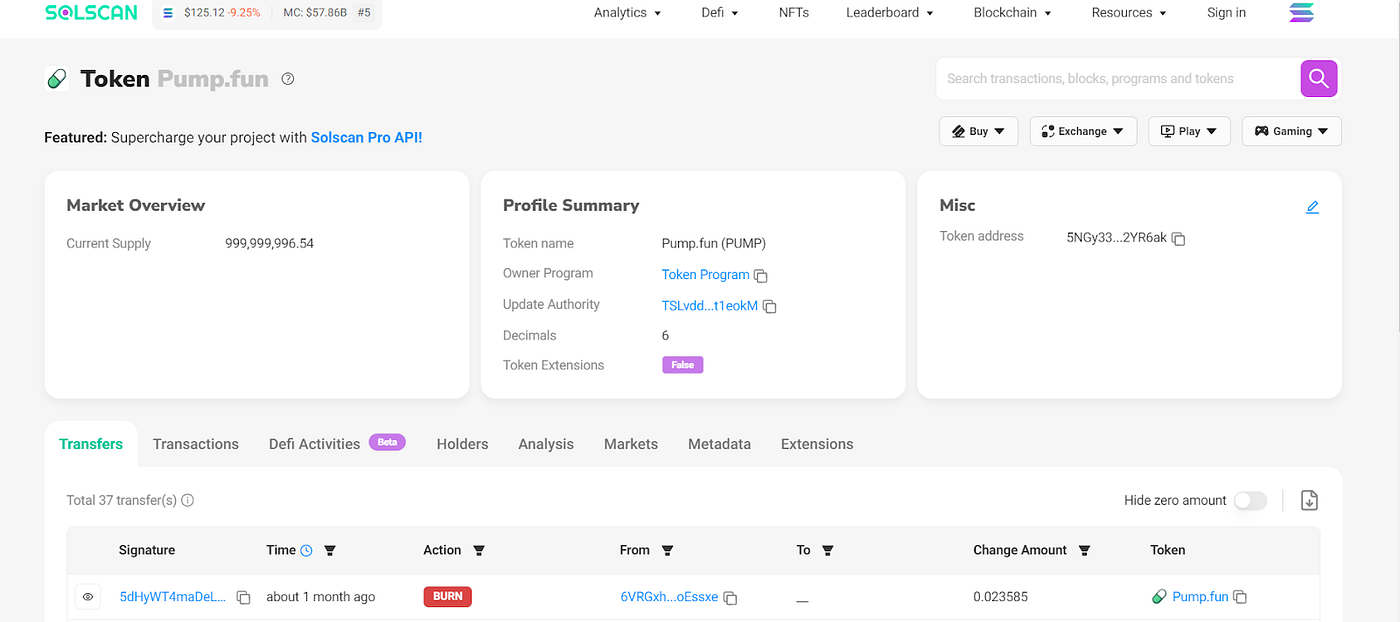Click the Beta badge on Defi Activities
1400x622 pixels.
click(x=387, y=441)
